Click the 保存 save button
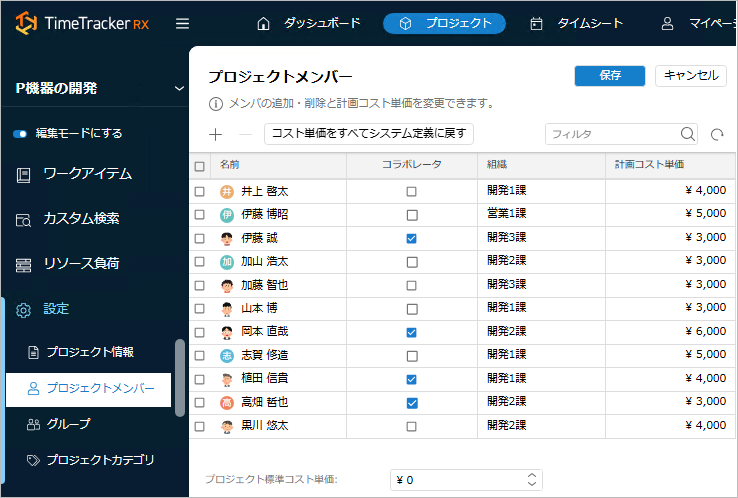Screen dimensions: 738x498 click(x=610, y=76)
